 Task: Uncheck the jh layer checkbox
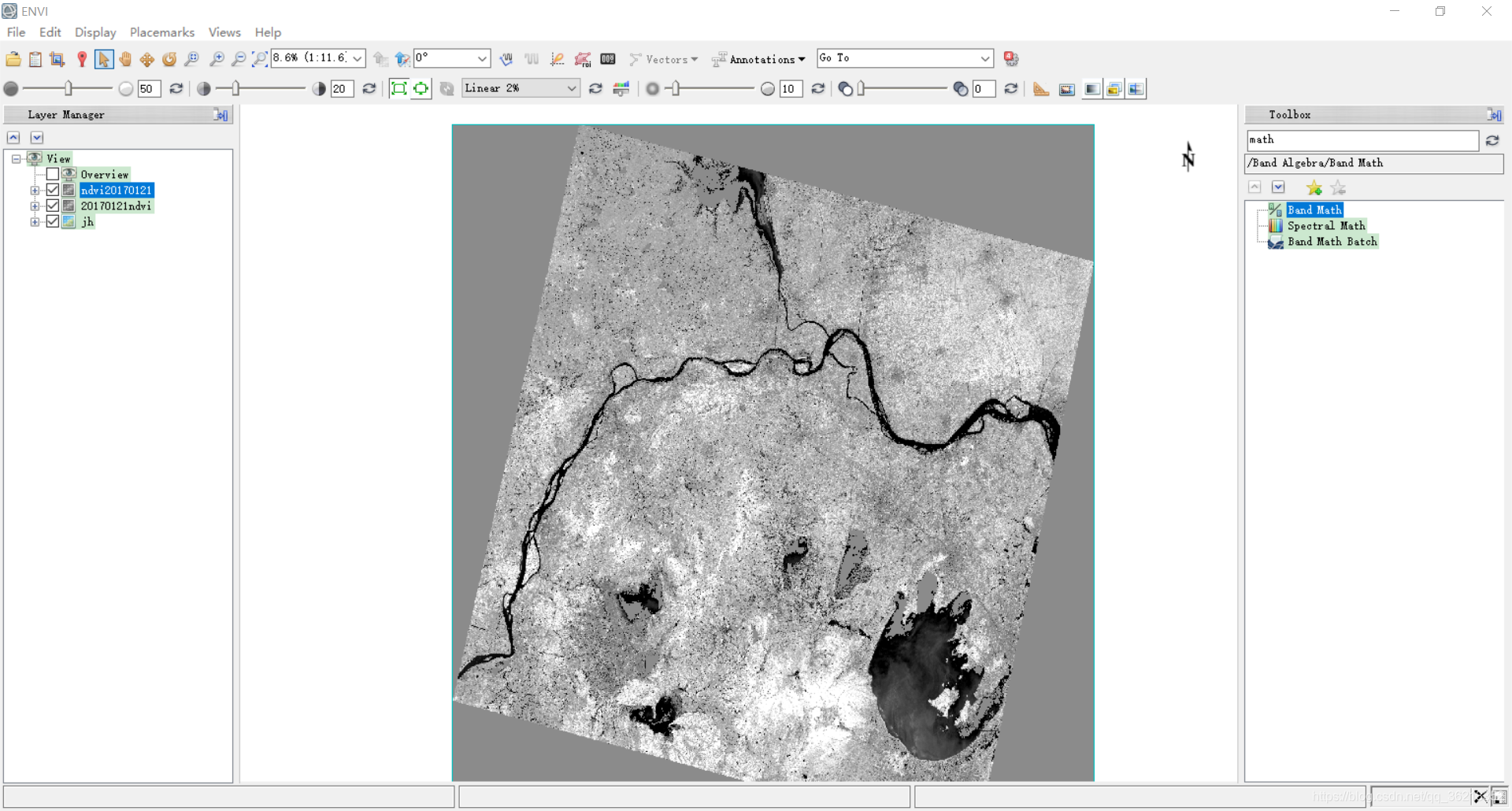coord(52,221)
